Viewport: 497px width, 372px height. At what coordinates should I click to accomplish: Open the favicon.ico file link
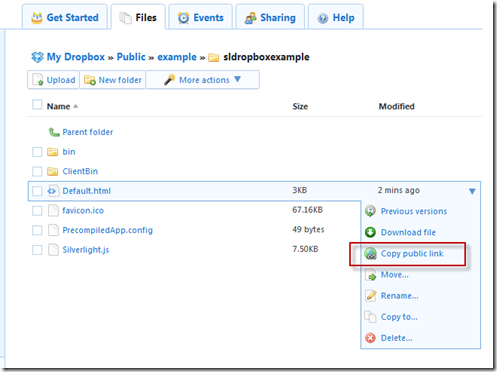pyautogui.click(x=83, y=211)
